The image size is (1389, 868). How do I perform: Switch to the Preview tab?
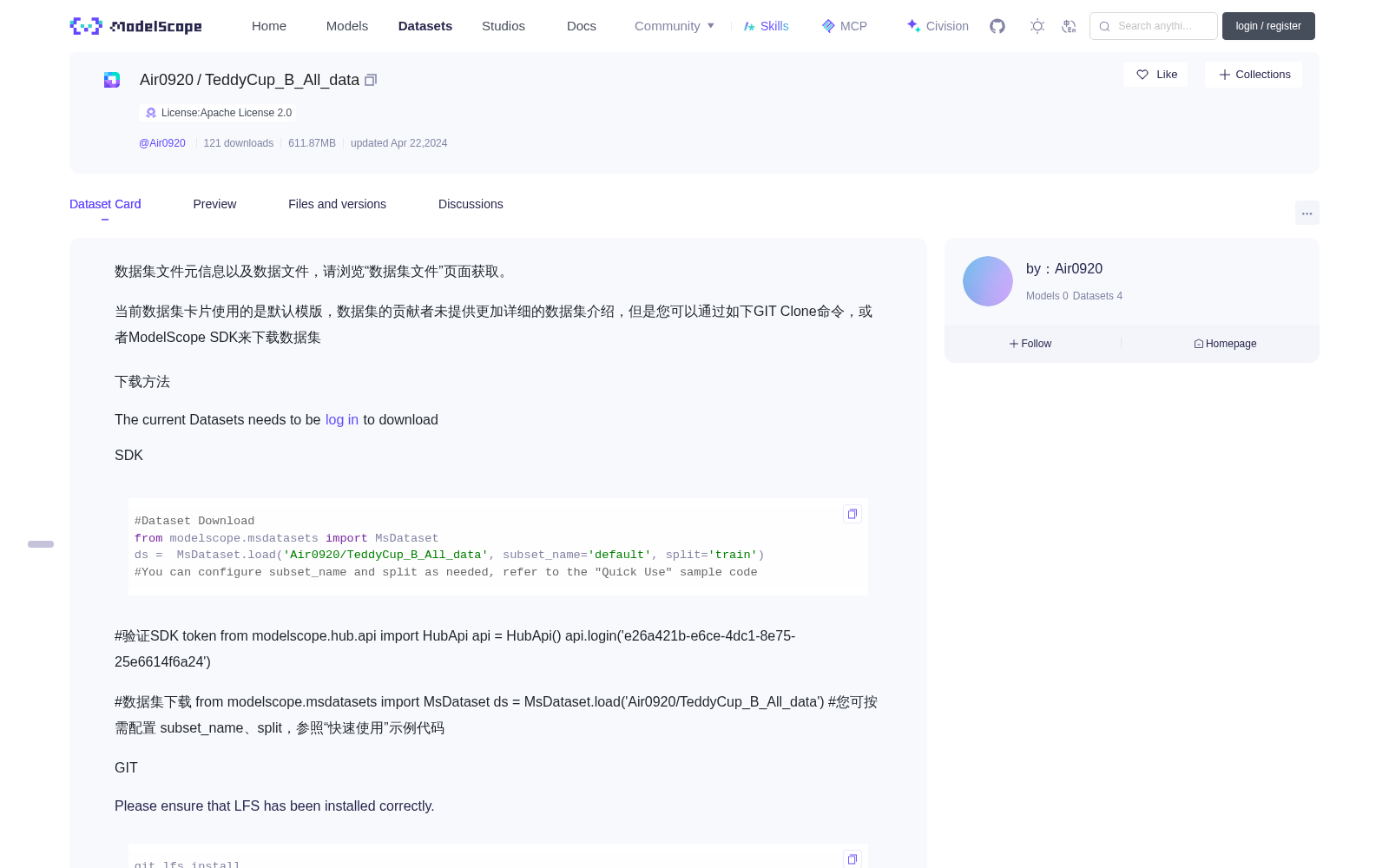(214, 204)
